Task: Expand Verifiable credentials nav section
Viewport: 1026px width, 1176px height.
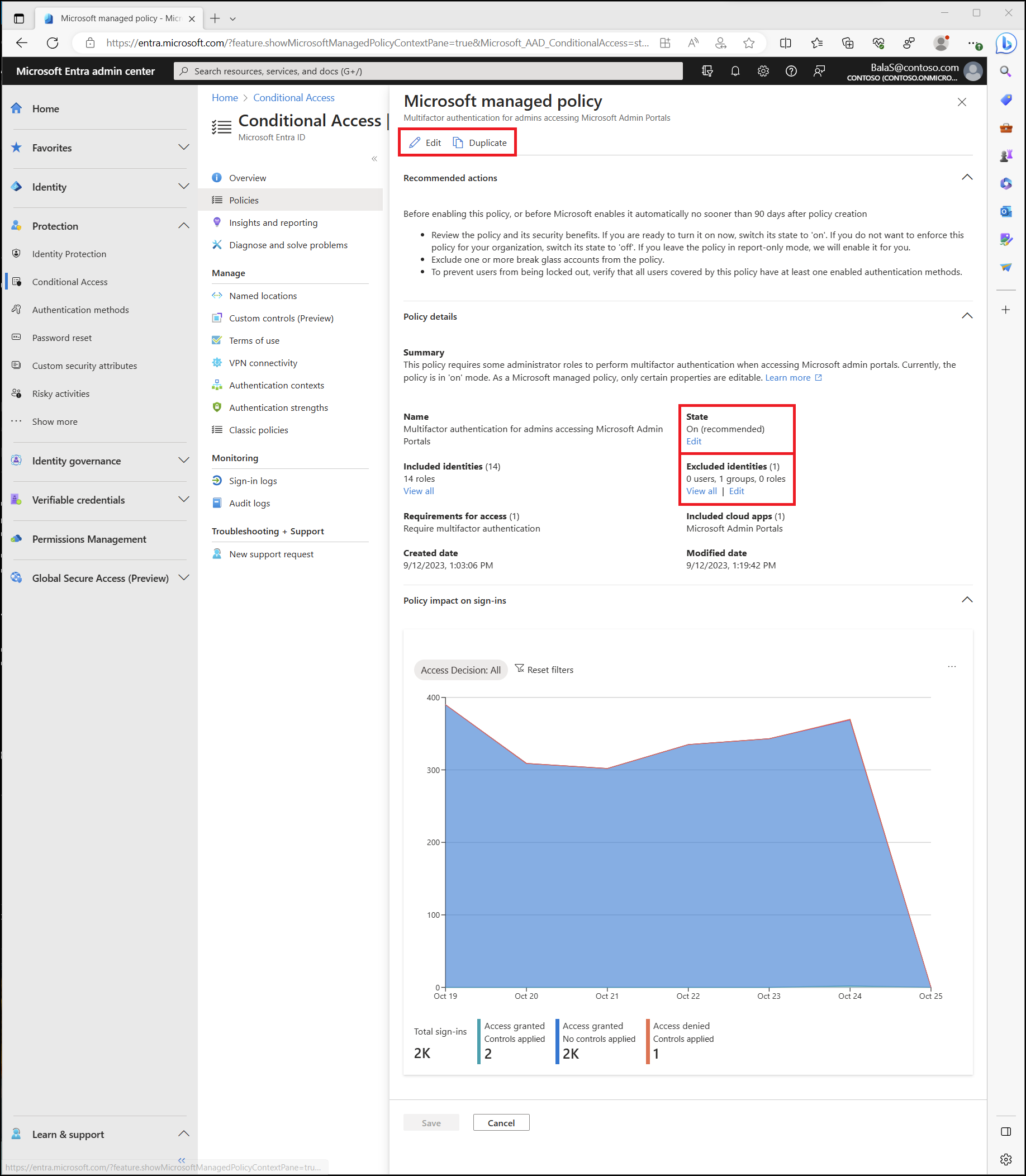Action: tap(184, 500)
